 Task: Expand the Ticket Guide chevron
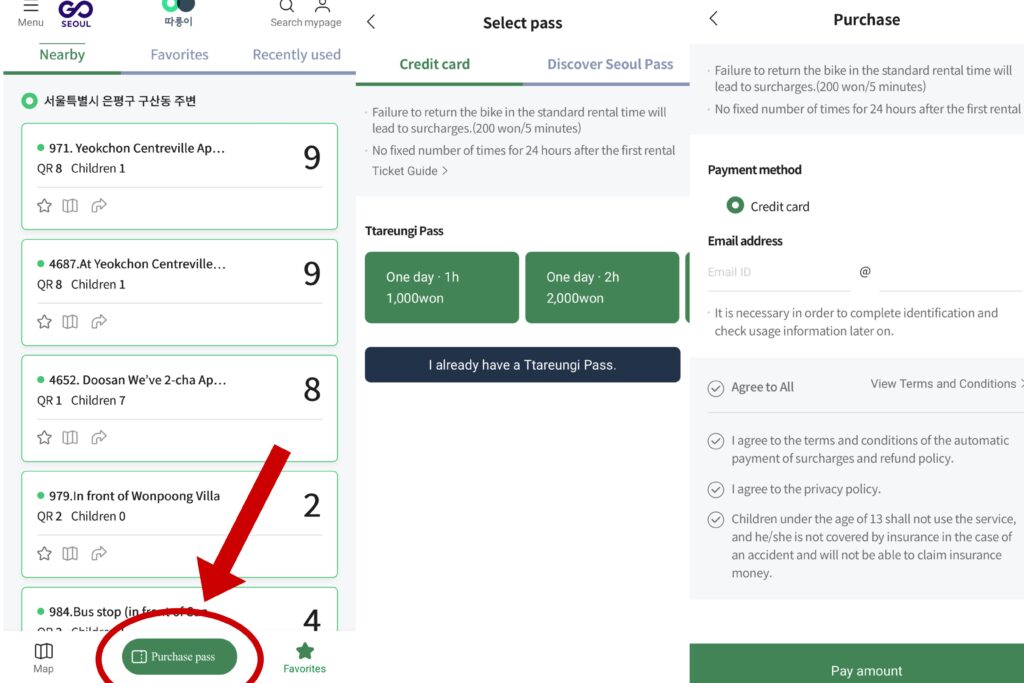(445, 170)
